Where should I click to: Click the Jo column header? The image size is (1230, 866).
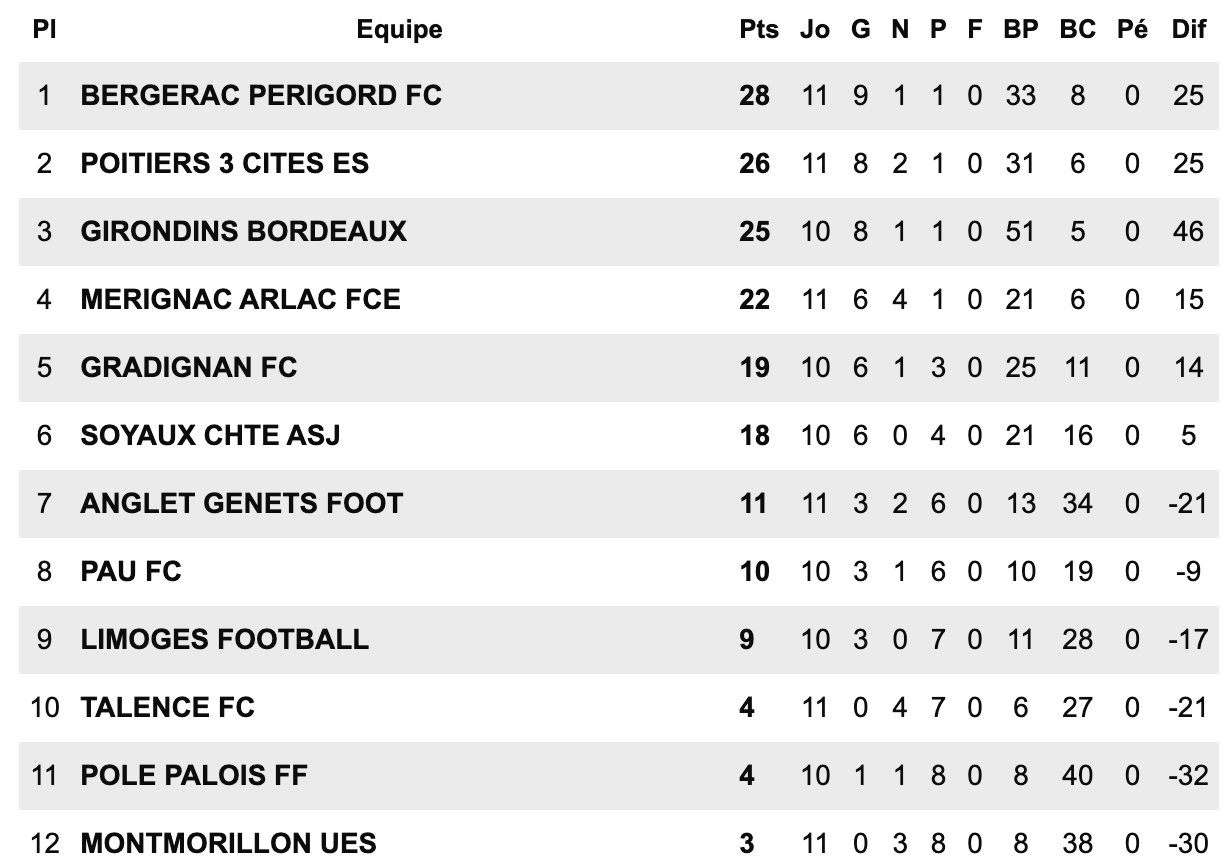815,30
